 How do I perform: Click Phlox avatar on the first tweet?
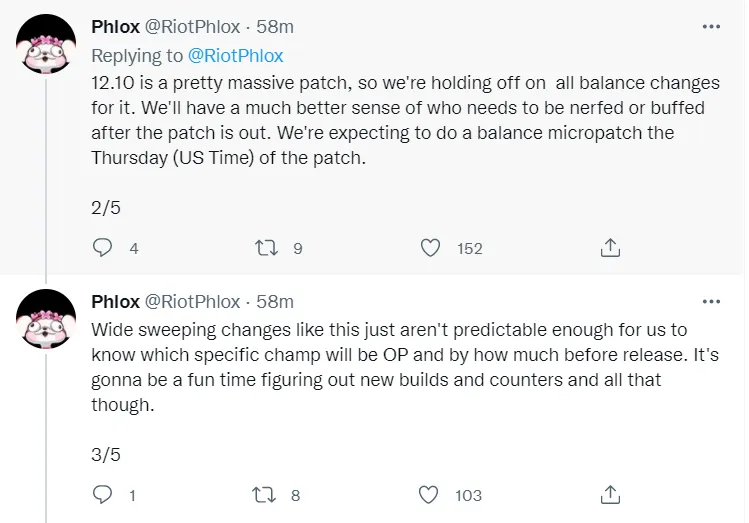(49, 45)
